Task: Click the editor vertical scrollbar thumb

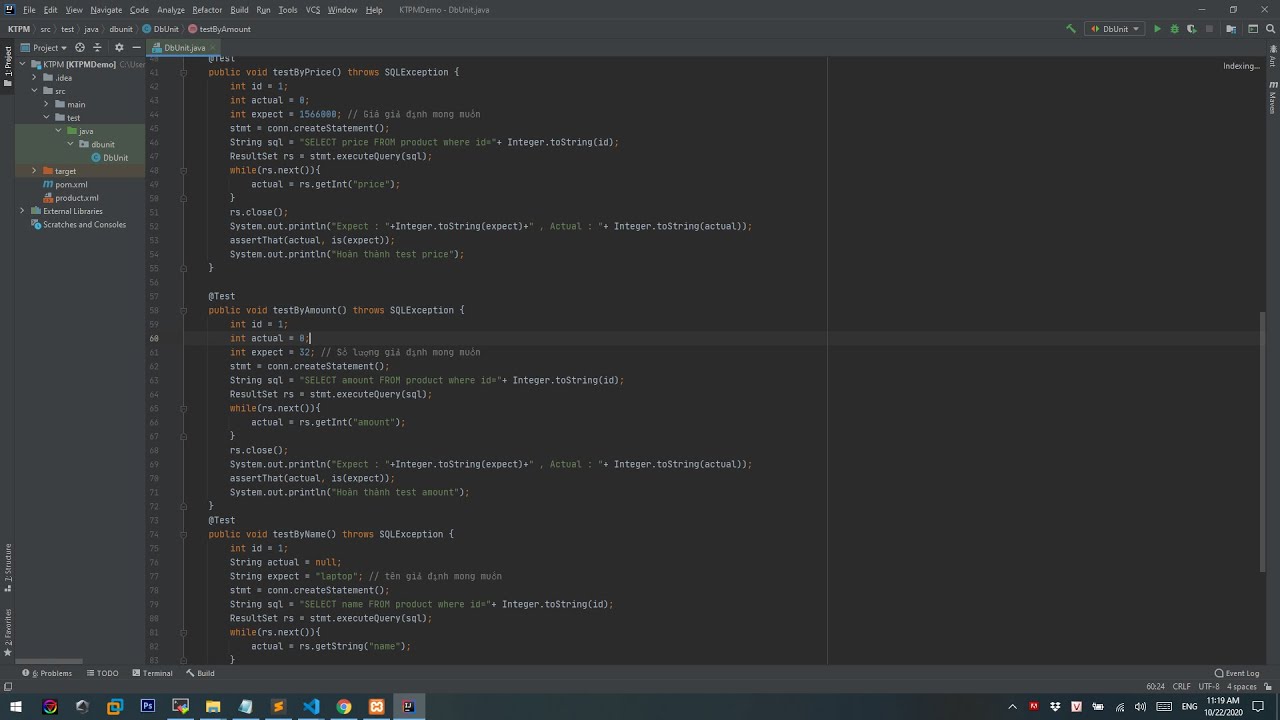Action: click(1263, 440)
